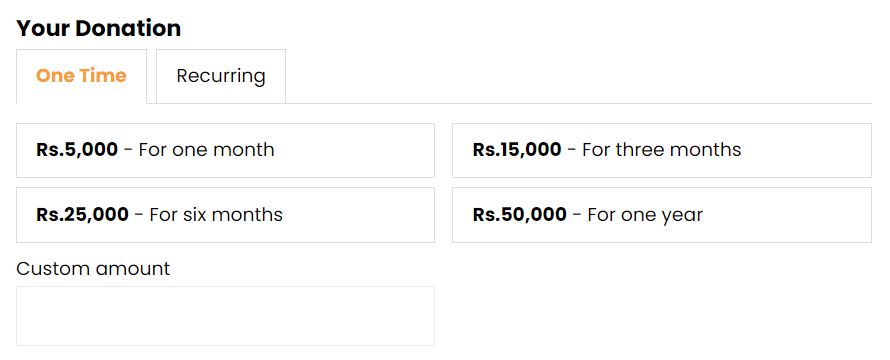Pick the one-year donation box
The height and width of the screenshot is (360, 890).
point(662,215)
